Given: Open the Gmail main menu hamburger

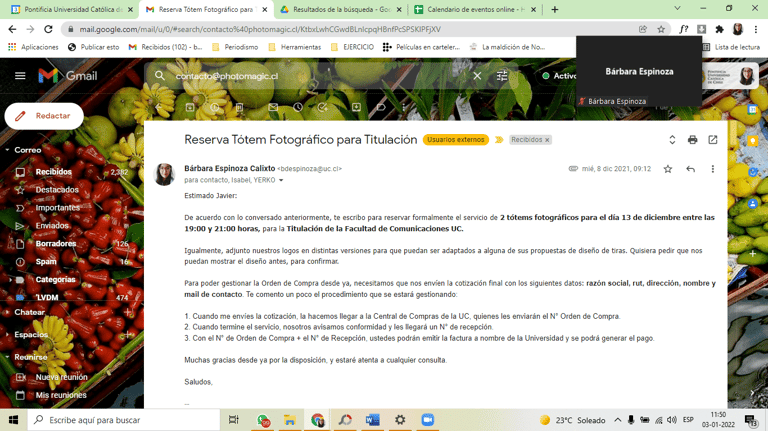Looking at the screenshot, I should click(x=20, y=76).
